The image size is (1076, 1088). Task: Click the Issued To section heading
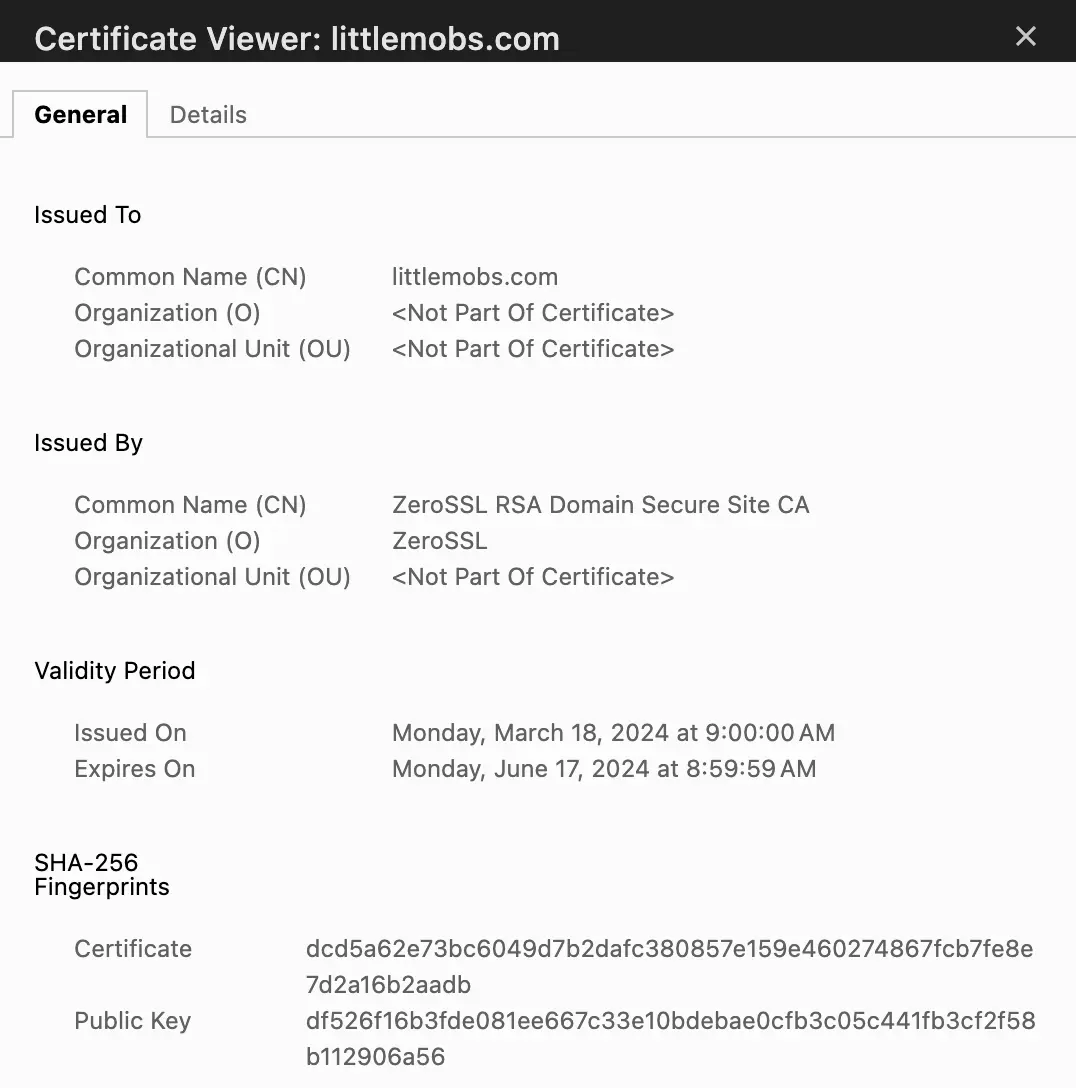click(87, 214)
